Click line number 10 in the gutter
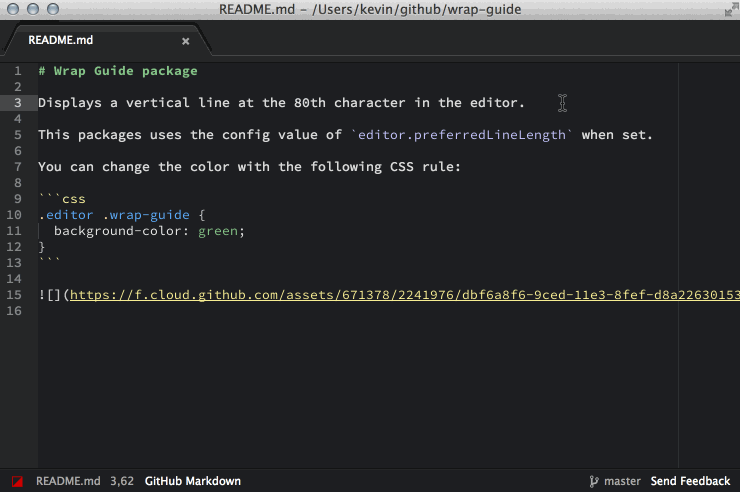This screenshot has height=492, width=740. 15,215
